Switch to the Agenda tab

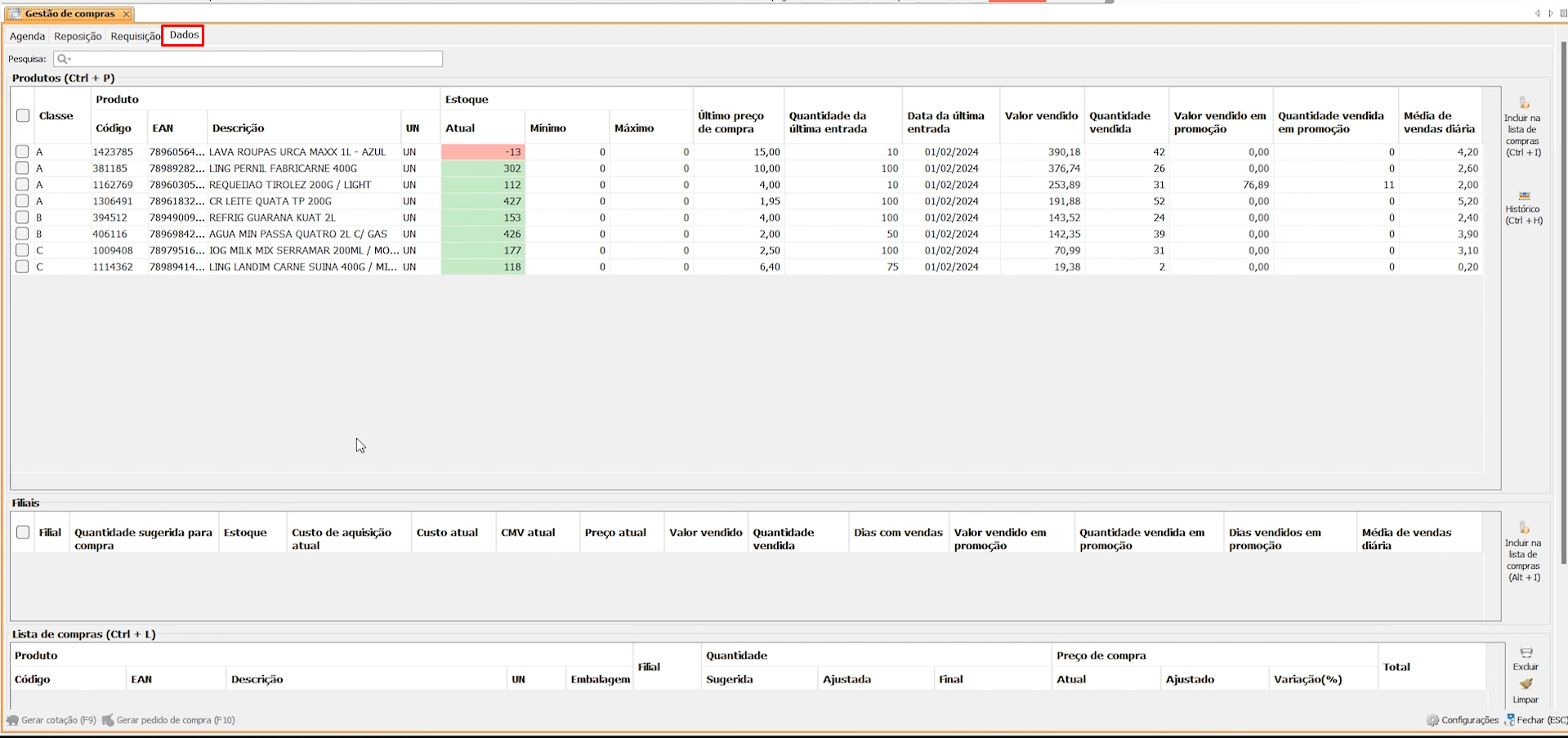(27, 36)
